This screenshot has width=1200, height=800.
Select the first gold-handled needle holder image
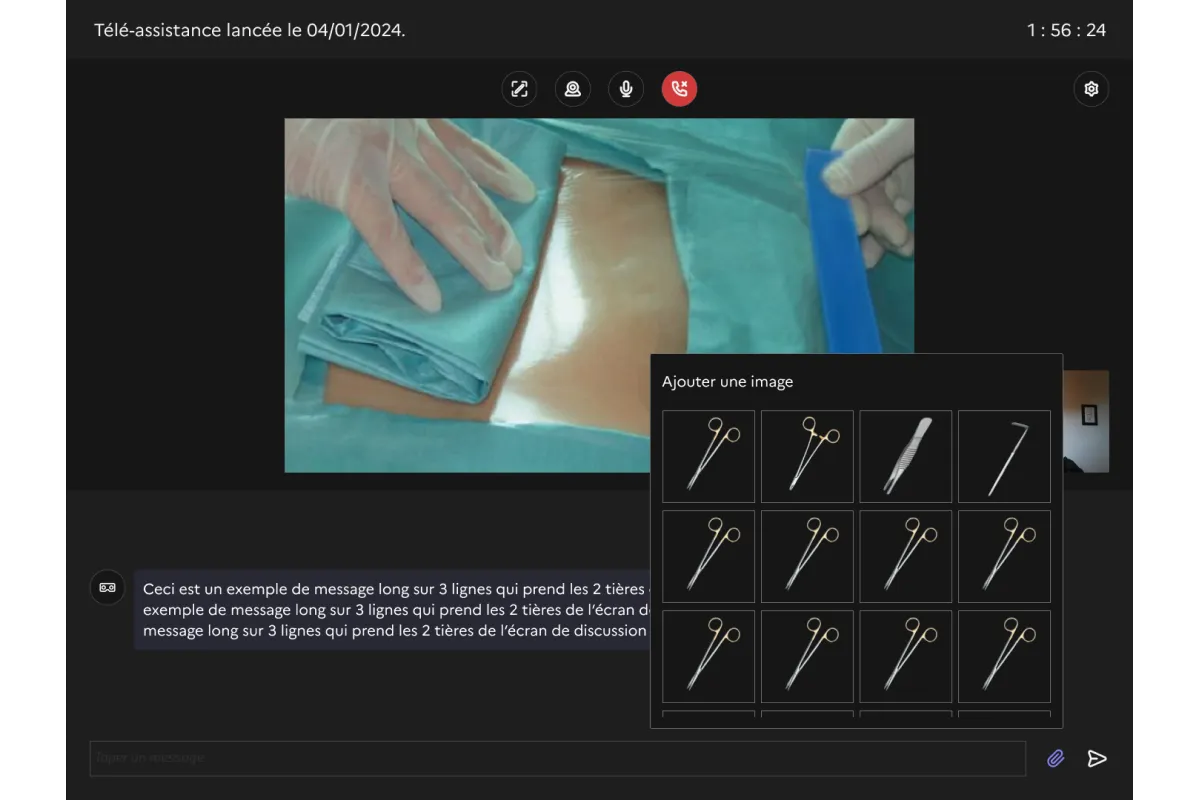coord(708,456)
